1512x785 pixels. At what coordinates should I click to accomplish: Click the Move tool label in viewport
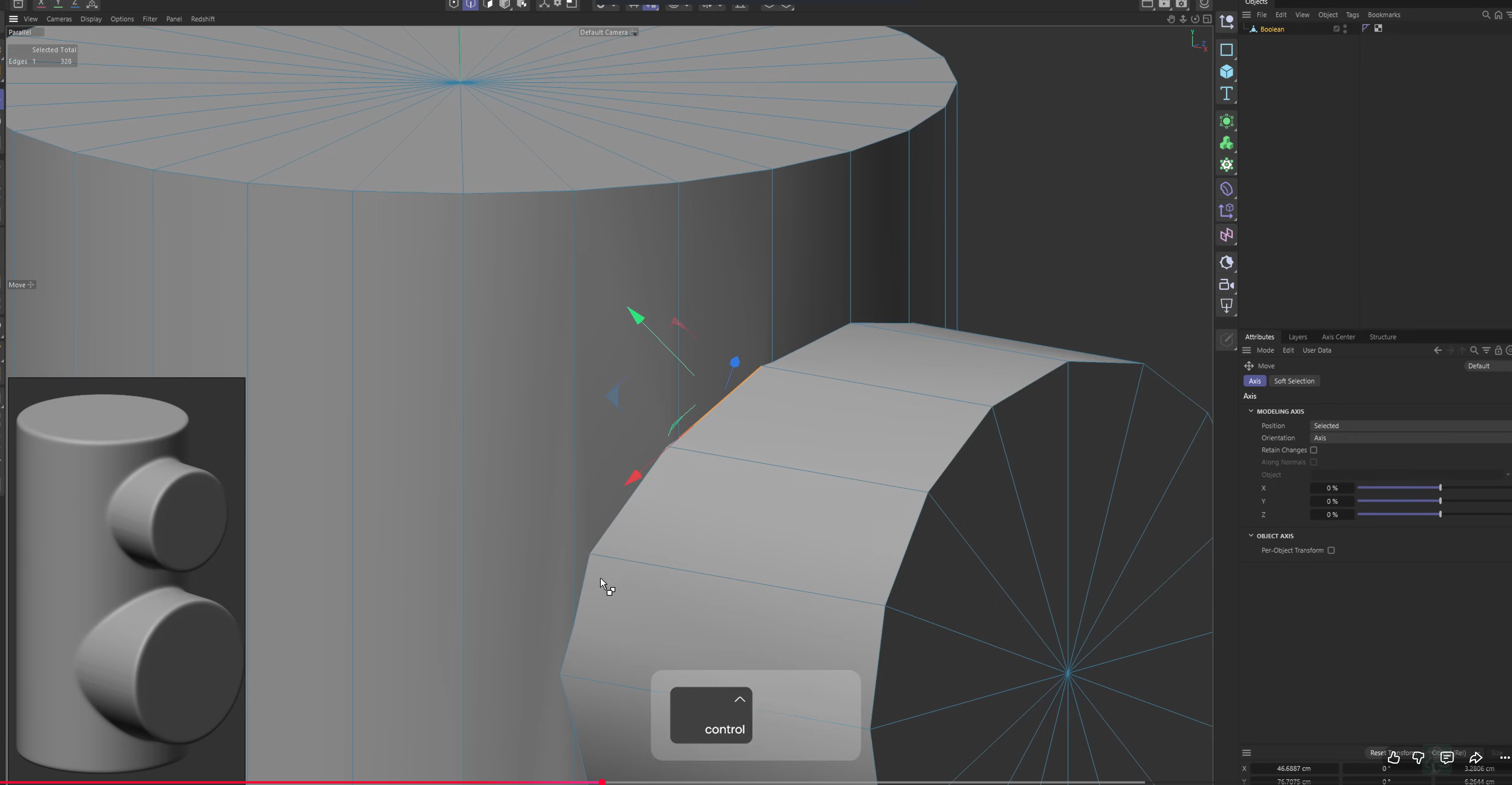coord(22,285)
